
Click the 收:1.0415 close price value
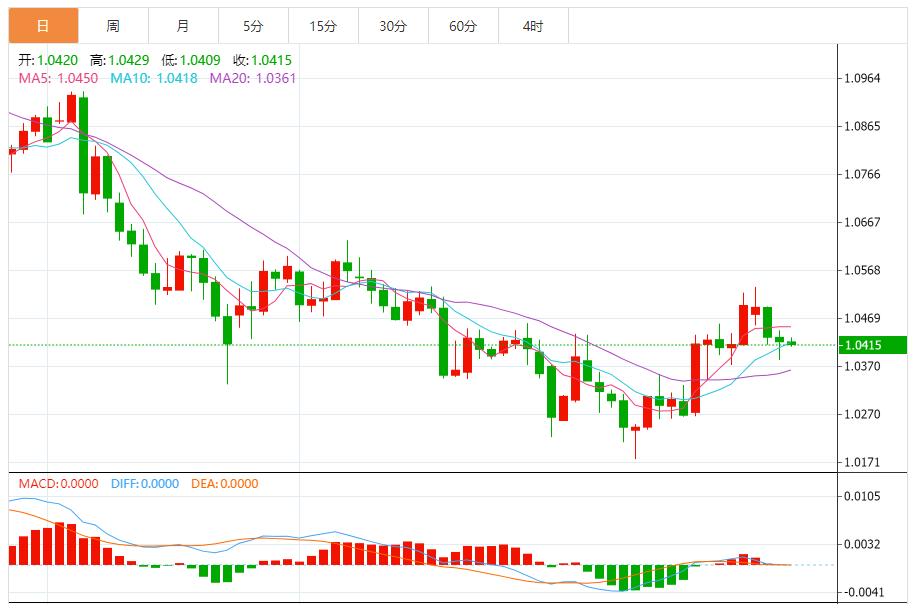pyautogui.click(x=263, y=60)
